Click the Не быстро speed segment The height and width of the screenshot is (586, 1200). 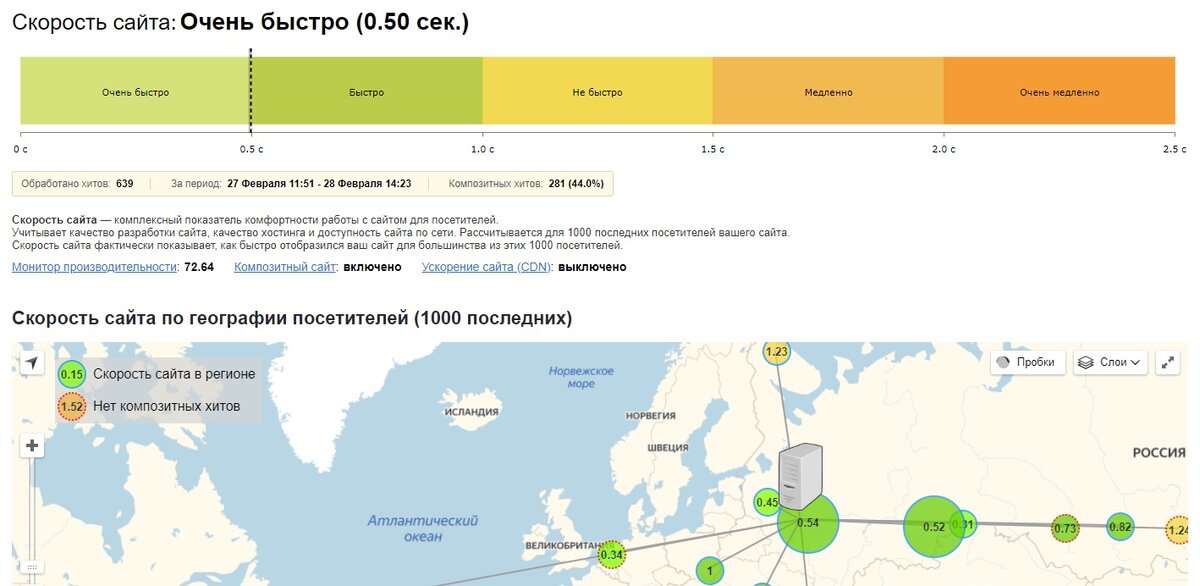(x=597, y=93)
